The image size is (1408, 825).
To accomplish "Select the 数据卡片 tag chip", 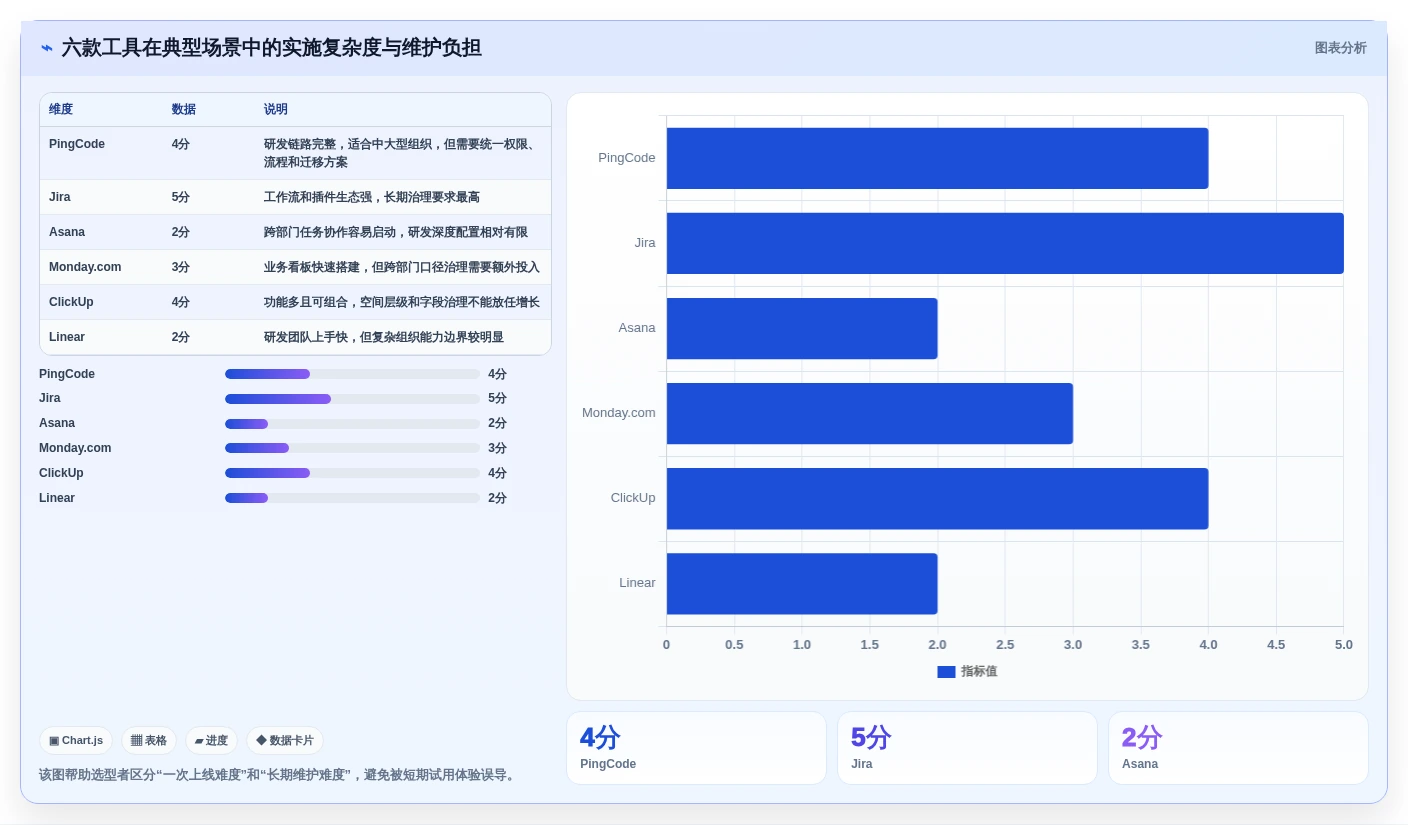I will 285,741.
